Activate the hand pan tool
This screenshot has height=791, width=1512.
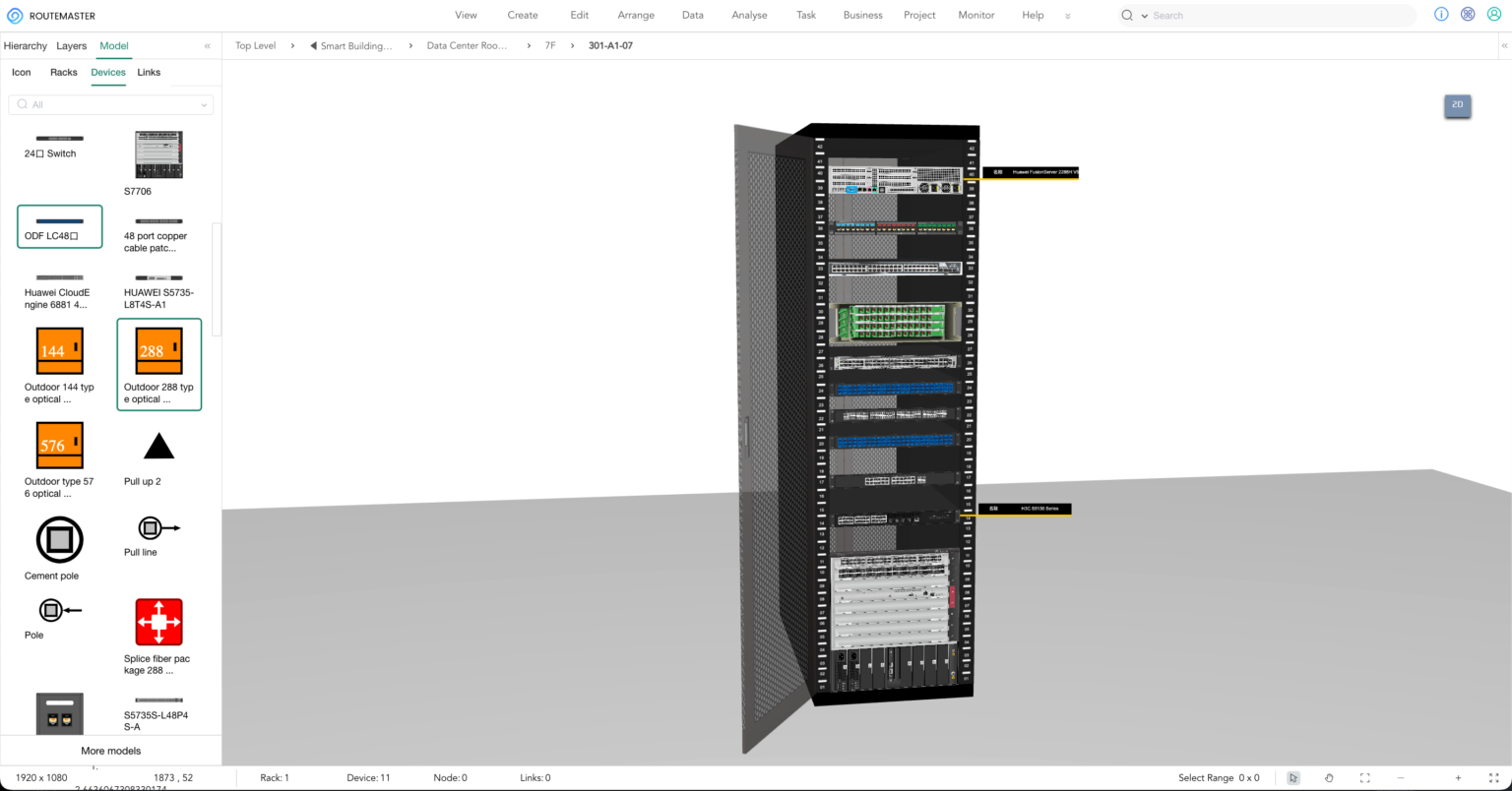pos(1329,778)
